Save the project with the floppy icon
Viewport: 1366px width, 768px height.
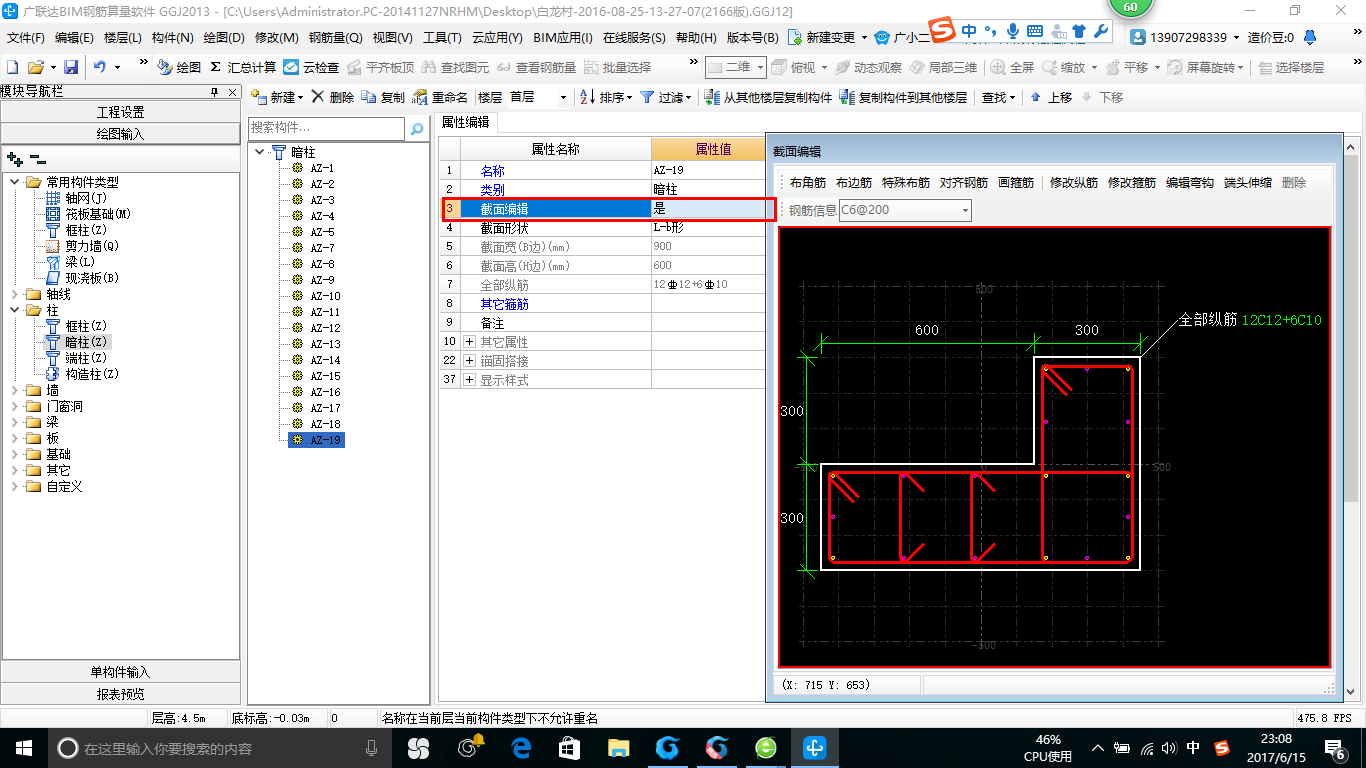[71, 67]
